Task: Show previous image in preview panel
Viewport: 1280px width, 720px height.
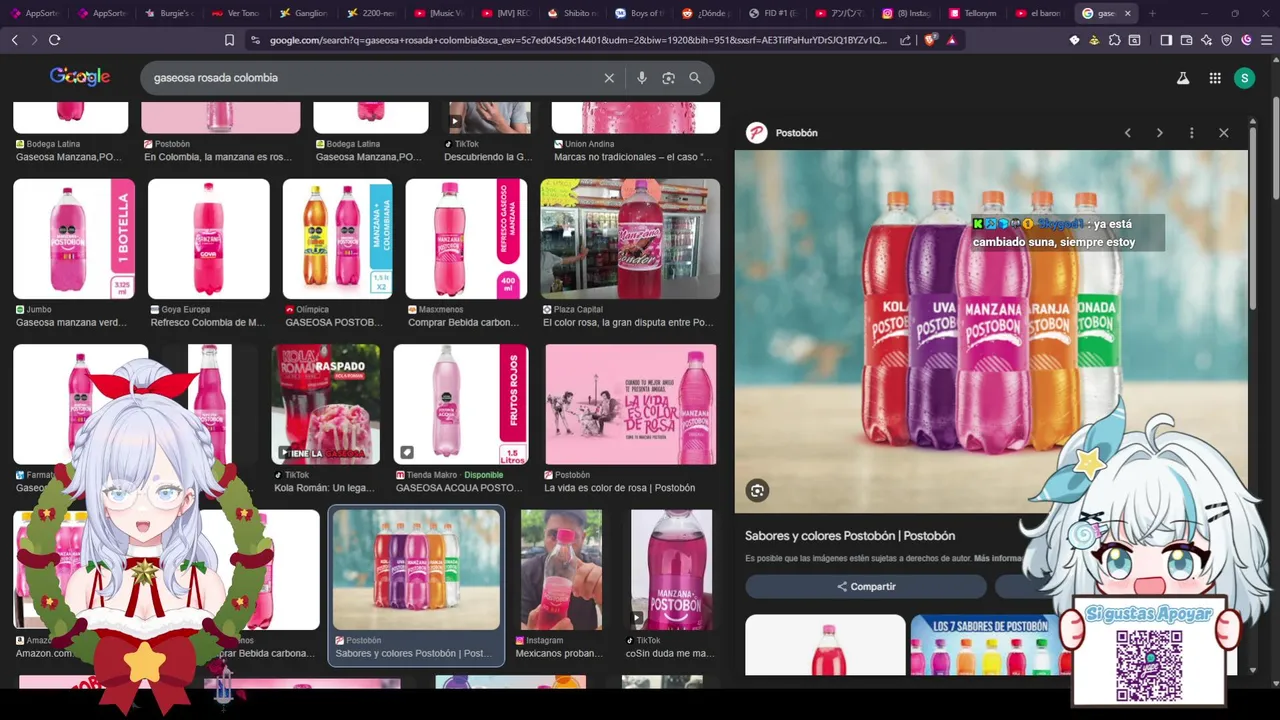Action: coord(1128,133)
